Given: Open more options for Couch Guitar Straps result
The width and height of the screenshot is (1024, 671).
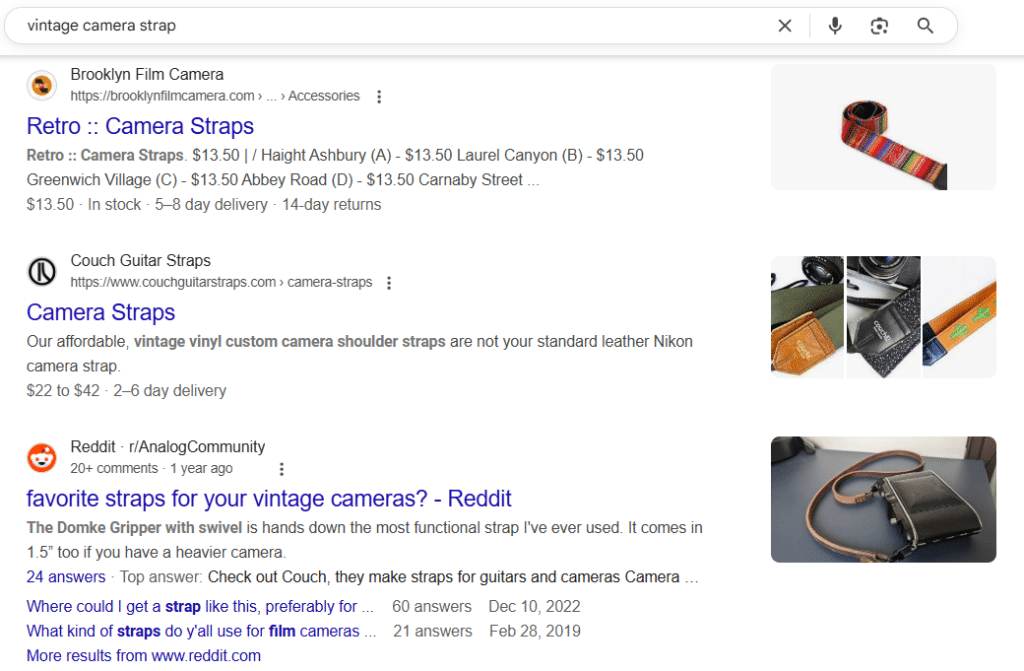Looking at the screenshot, I should tap(389, 283).
